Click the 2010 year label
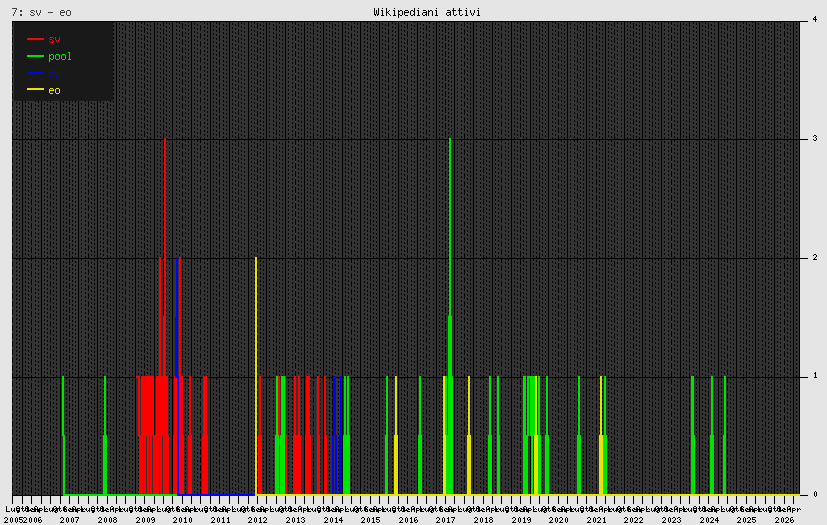827x525 pixels. [x=182, y=520]
